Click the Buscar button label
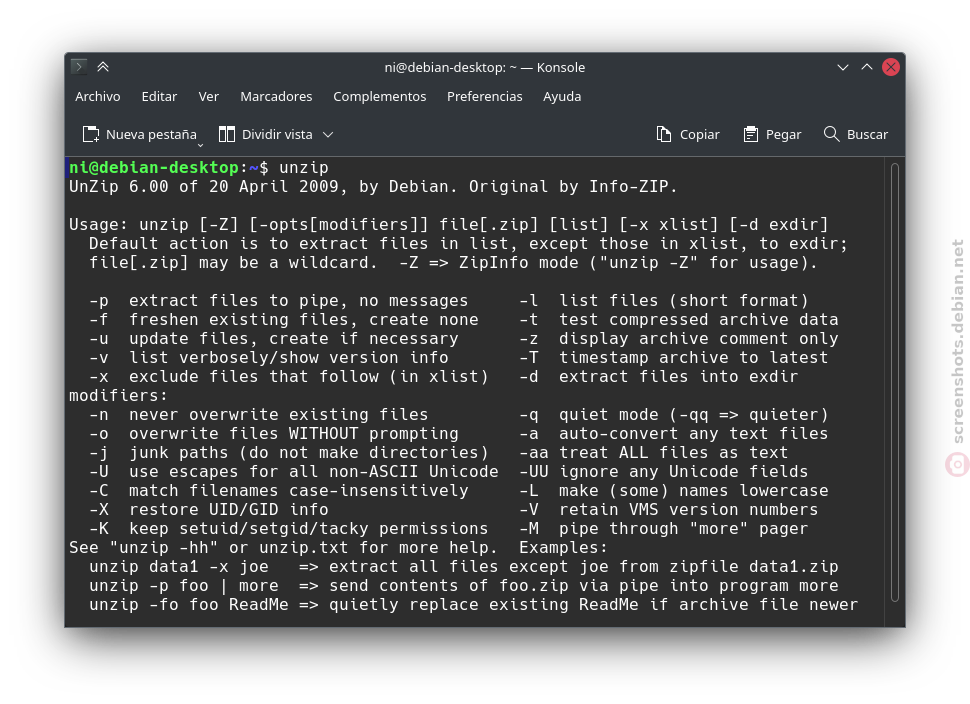The height and width of the screenshot is (704, 970). tap(867, 134)
